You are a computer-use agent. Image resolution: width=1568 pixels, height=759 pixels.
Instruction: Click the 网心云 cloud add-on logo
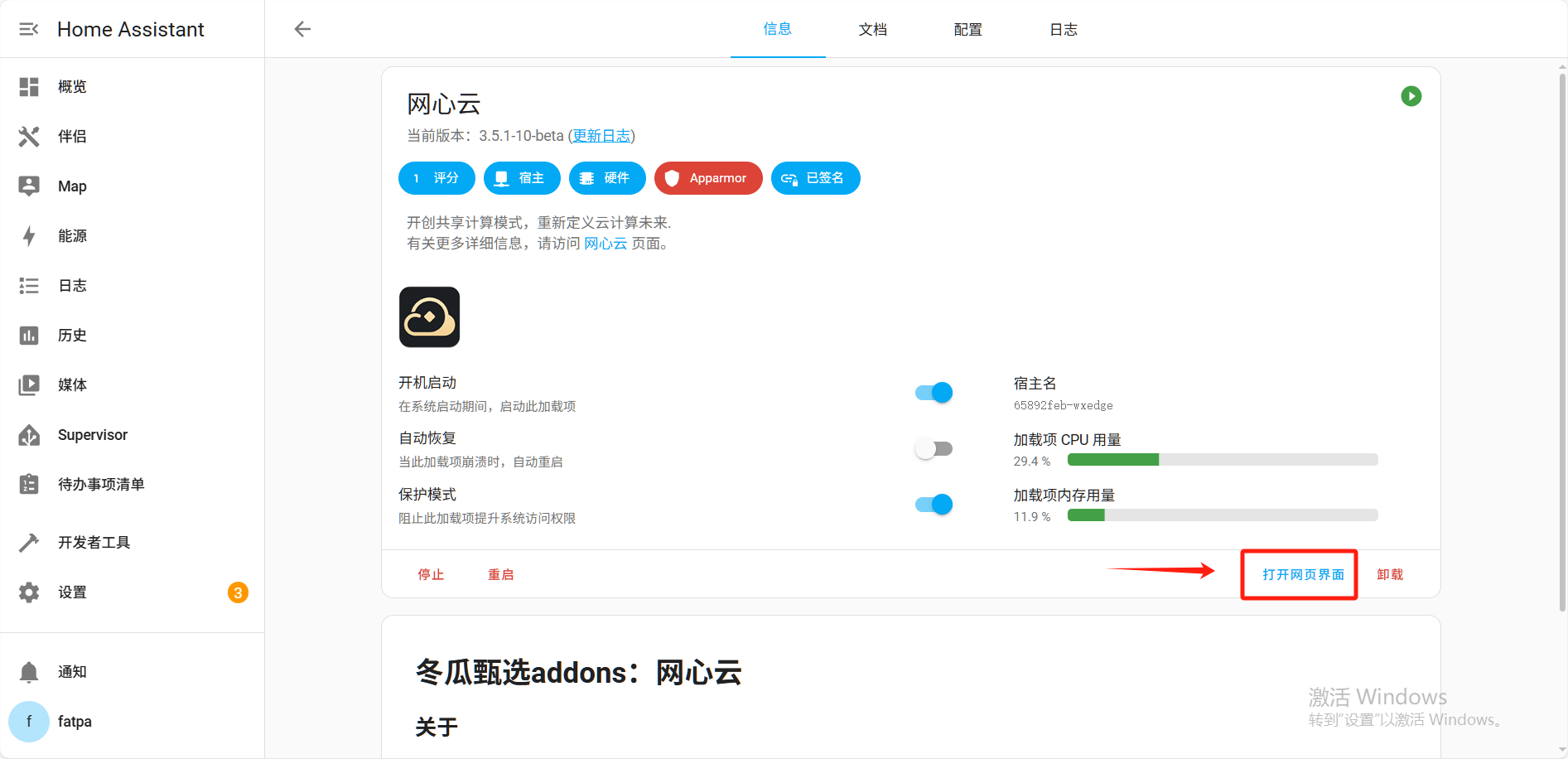429,317
